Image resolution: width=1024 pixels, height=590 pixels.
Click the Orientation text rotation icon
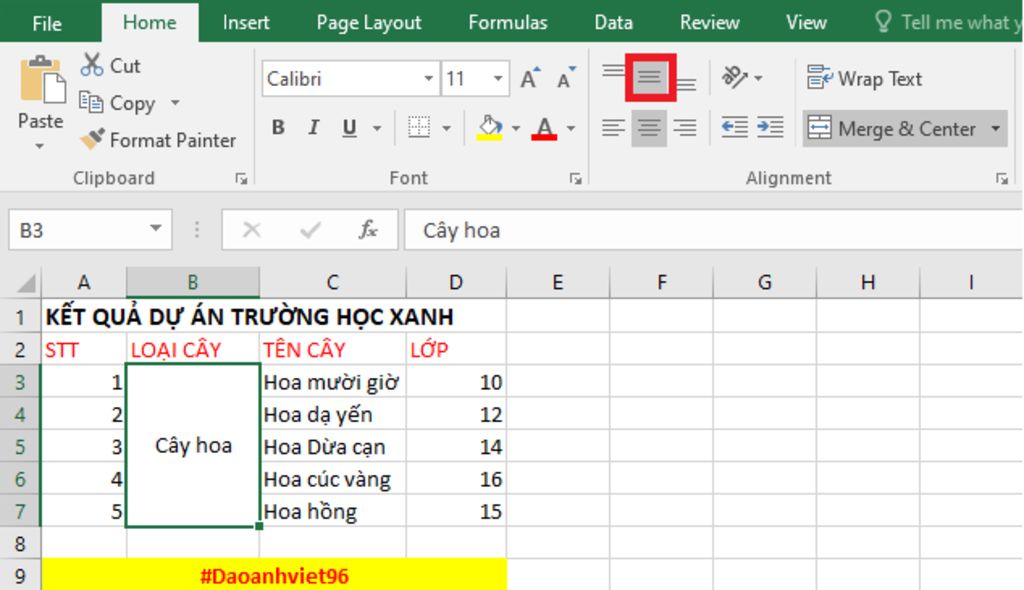click(735, 78)
